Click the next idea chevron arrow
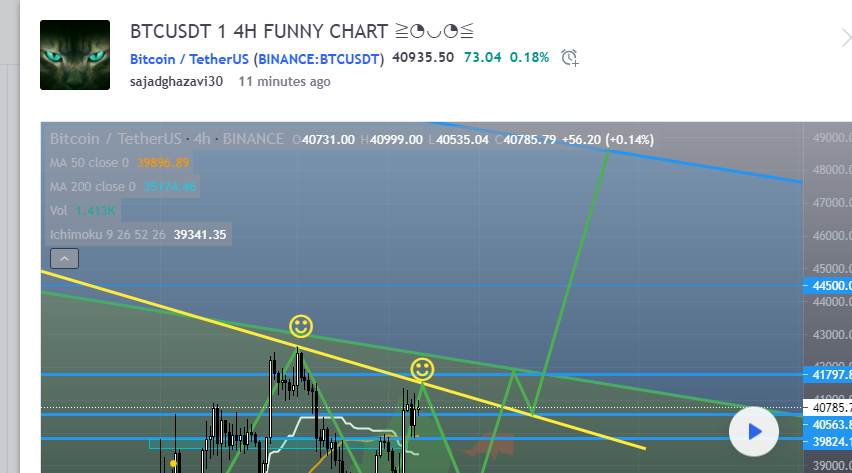 coord(844,38)
